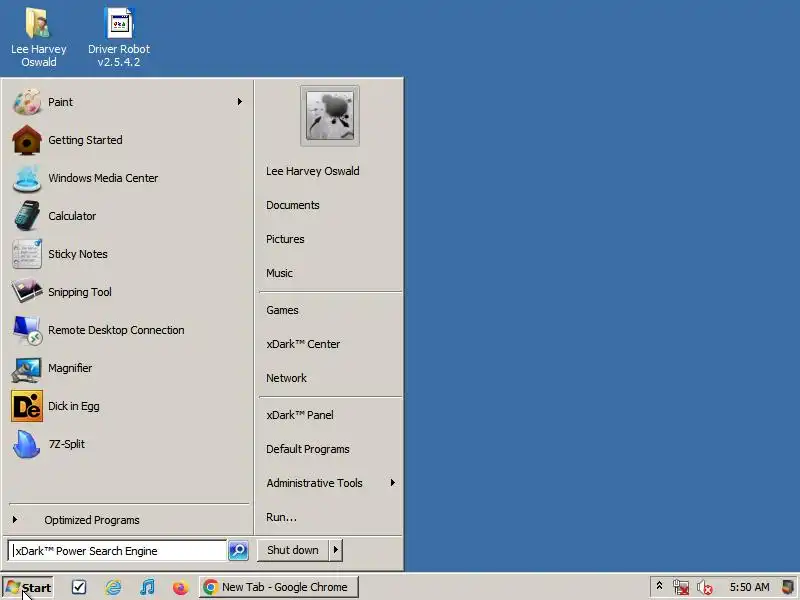Screen dimensions: 800x600
Task: Open the Sticky Notes icon
Action: click(x=27, y=254)
